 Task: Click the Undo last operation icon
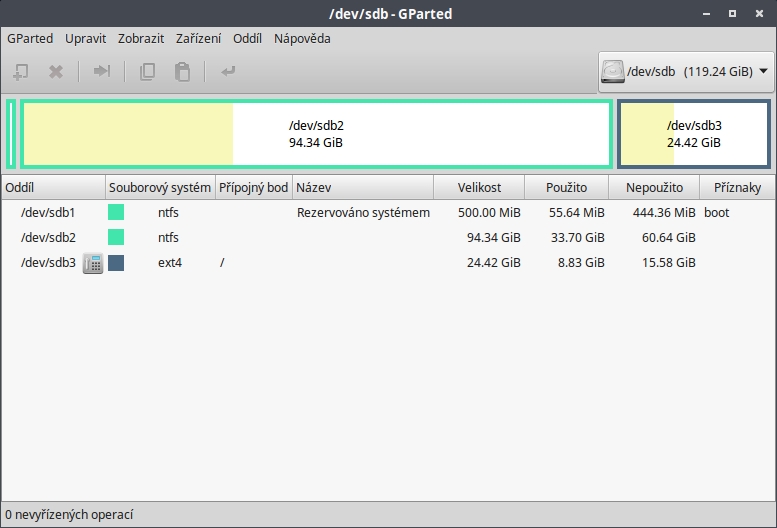click(x=228, y=72)
